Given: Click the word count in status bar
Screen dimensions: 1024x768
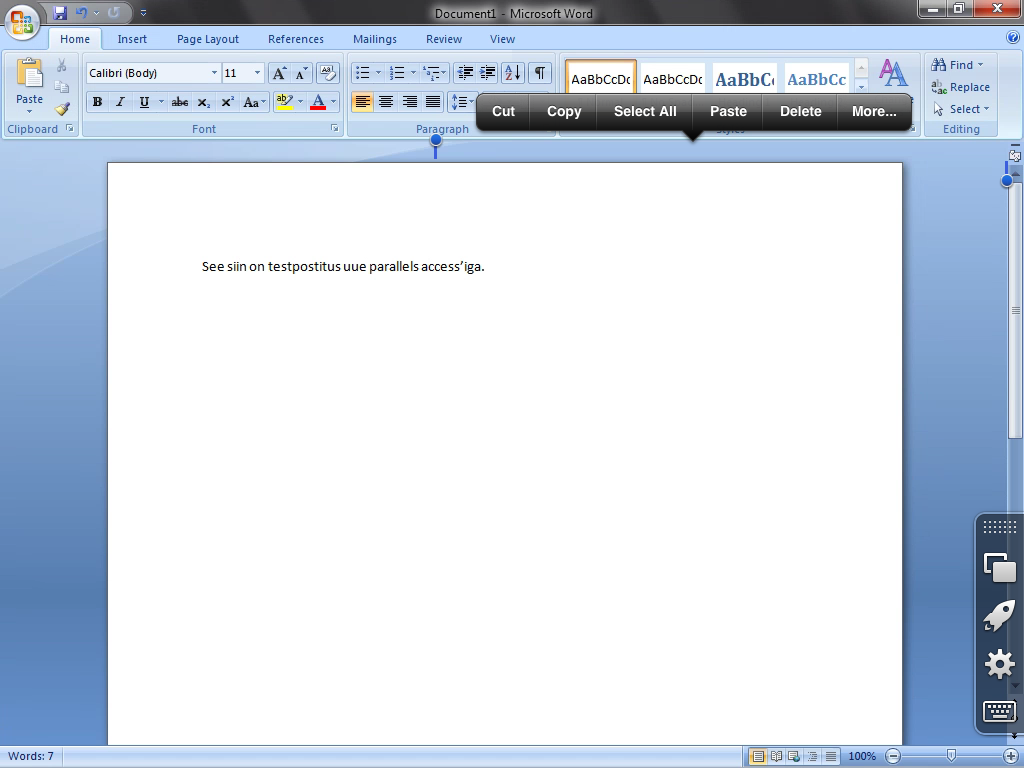Looking at the screenshot, I should pos(31,756).
